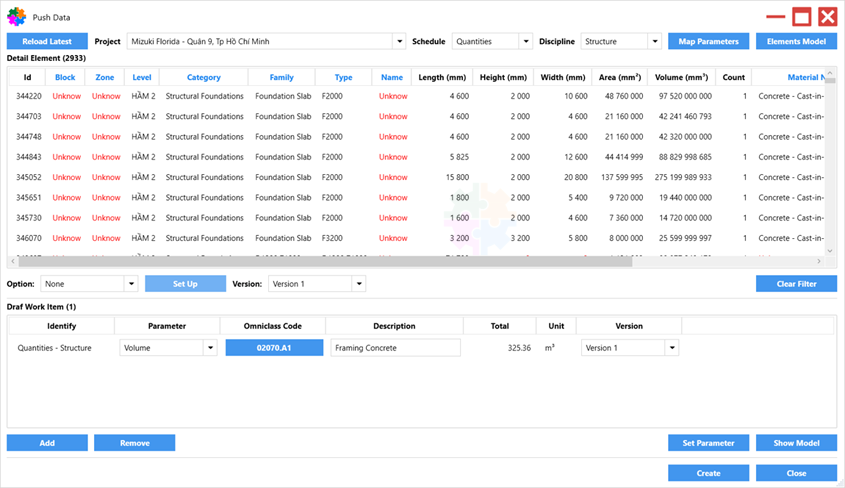Sort by the Type column header
845x488 pixels.
(x=343, y=77)
